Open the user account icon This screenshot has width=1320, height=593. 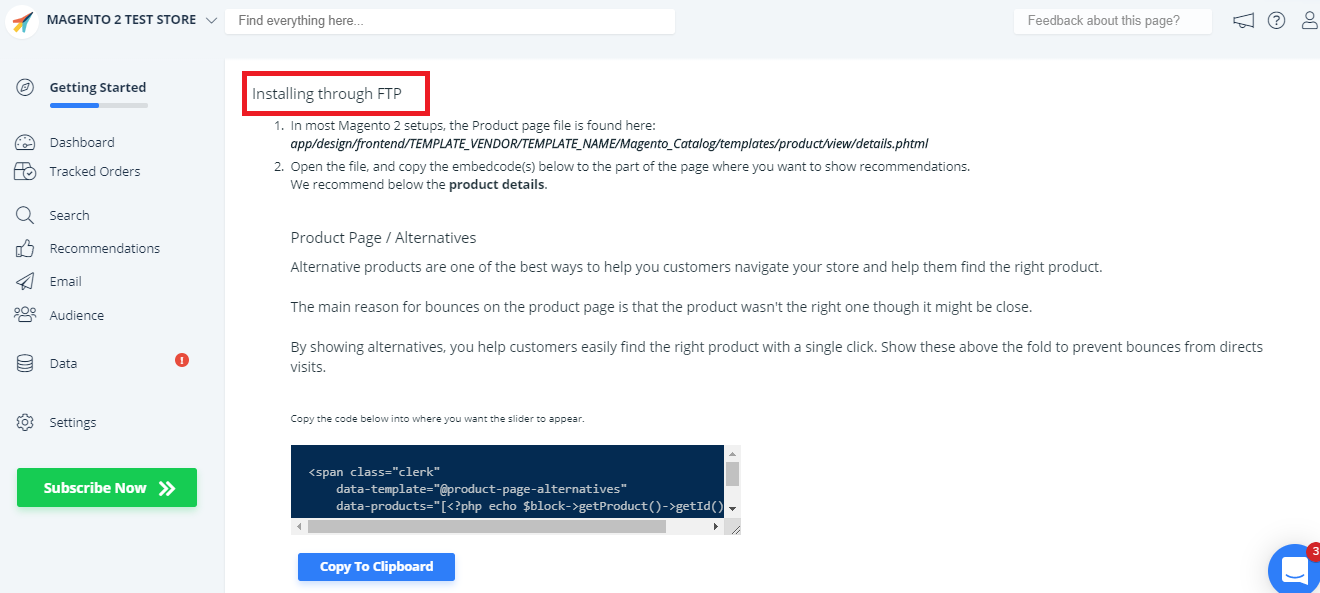click(x=1309, y=21)
